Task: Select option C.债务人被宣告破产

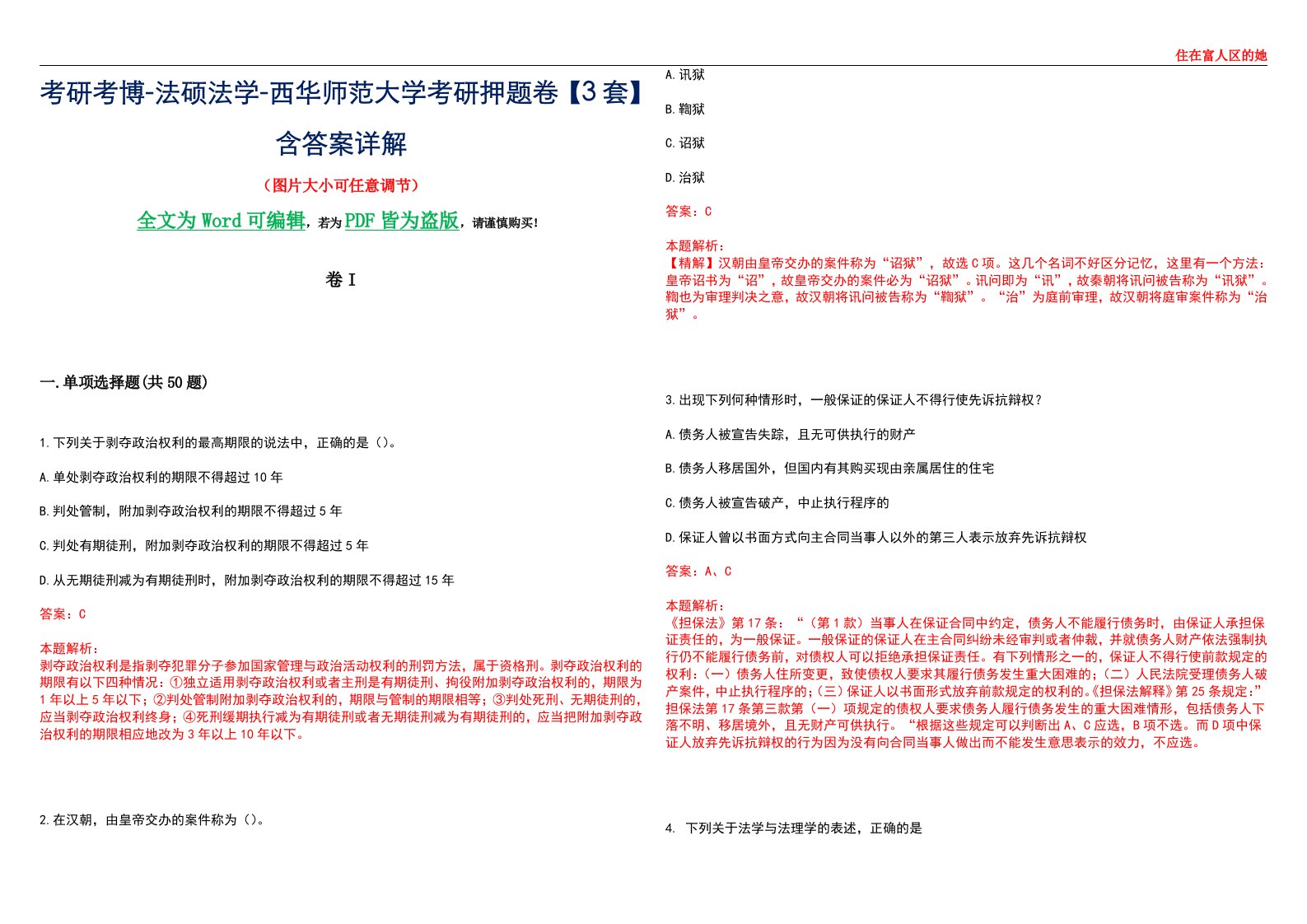Action: 777,503
